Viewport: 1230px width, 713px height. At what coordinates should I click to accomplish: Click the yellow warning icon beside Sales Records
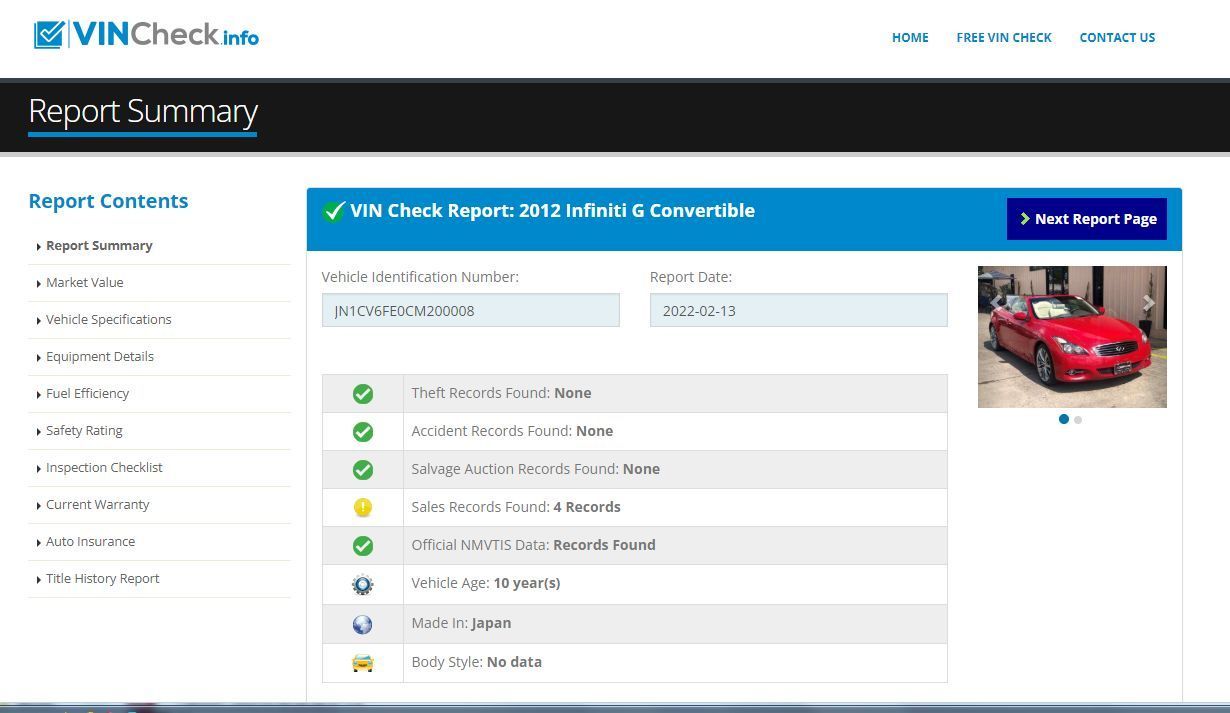point(363,508)
